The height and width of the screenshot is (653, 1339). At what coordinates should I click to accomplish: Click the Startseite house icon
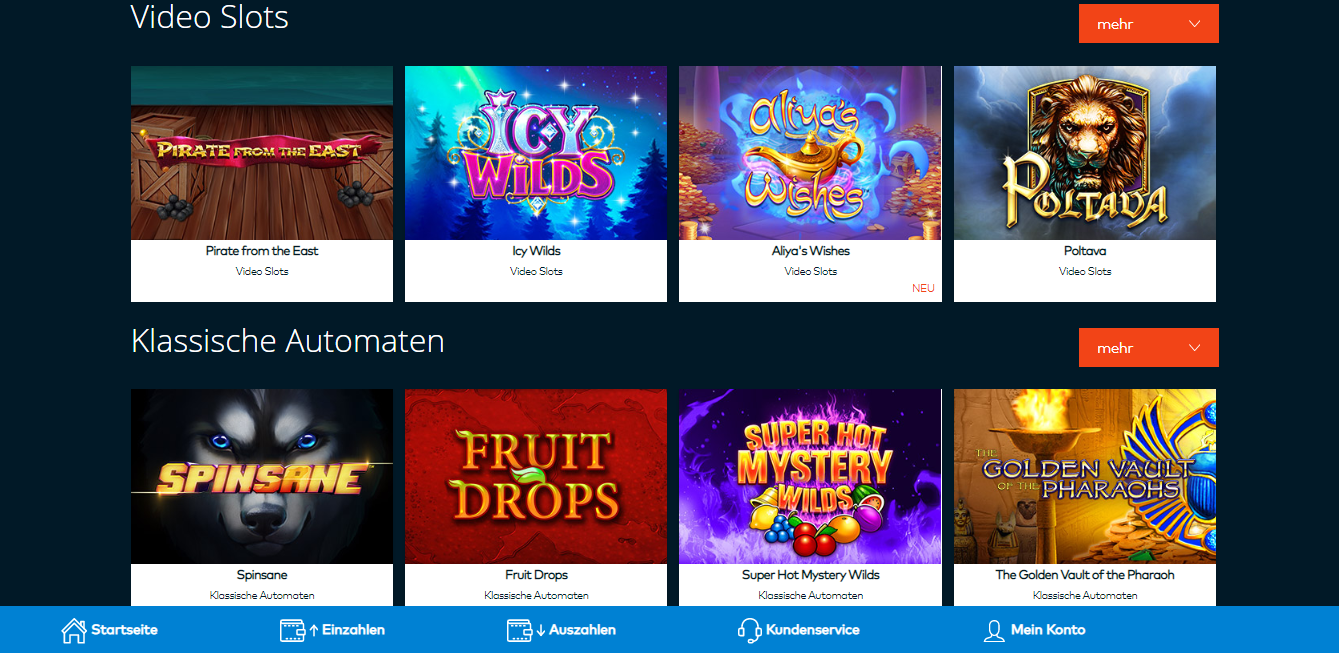click(x=73, y=630)
